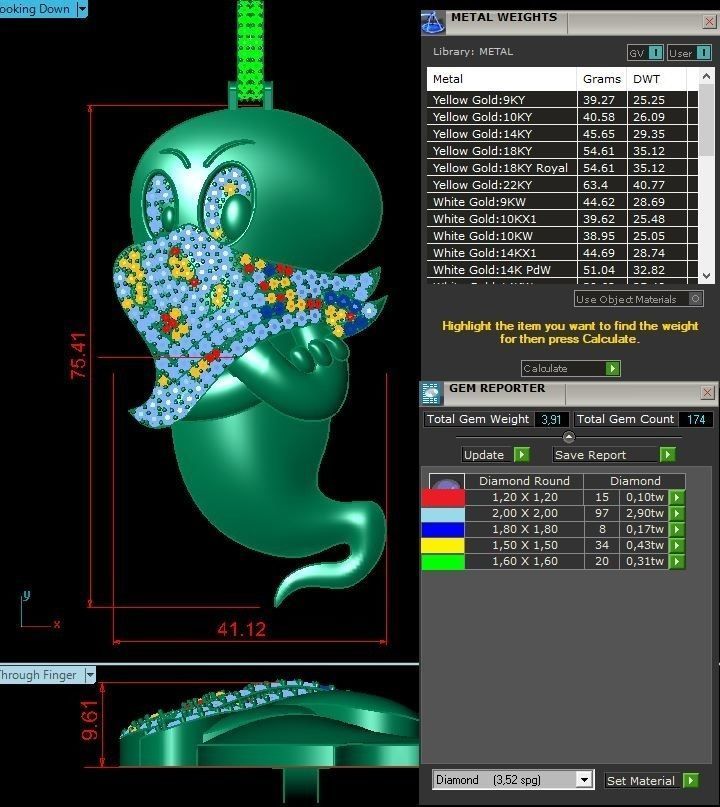Select the dark blue gem color swatch
Image resolution: width=720 pixels, height=807 pixels.
(x=443, y=530)
